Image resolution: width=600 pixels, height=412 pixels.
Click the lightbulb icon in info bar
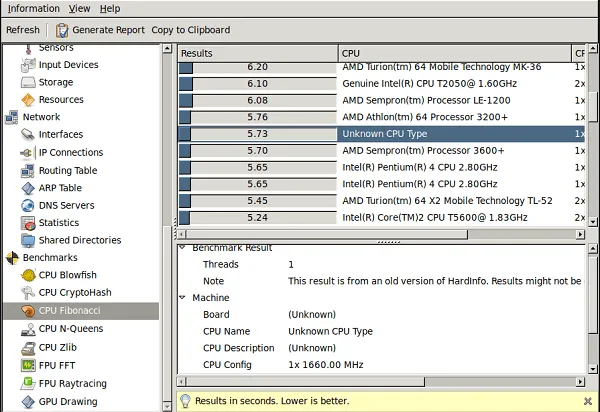point(186,401)
